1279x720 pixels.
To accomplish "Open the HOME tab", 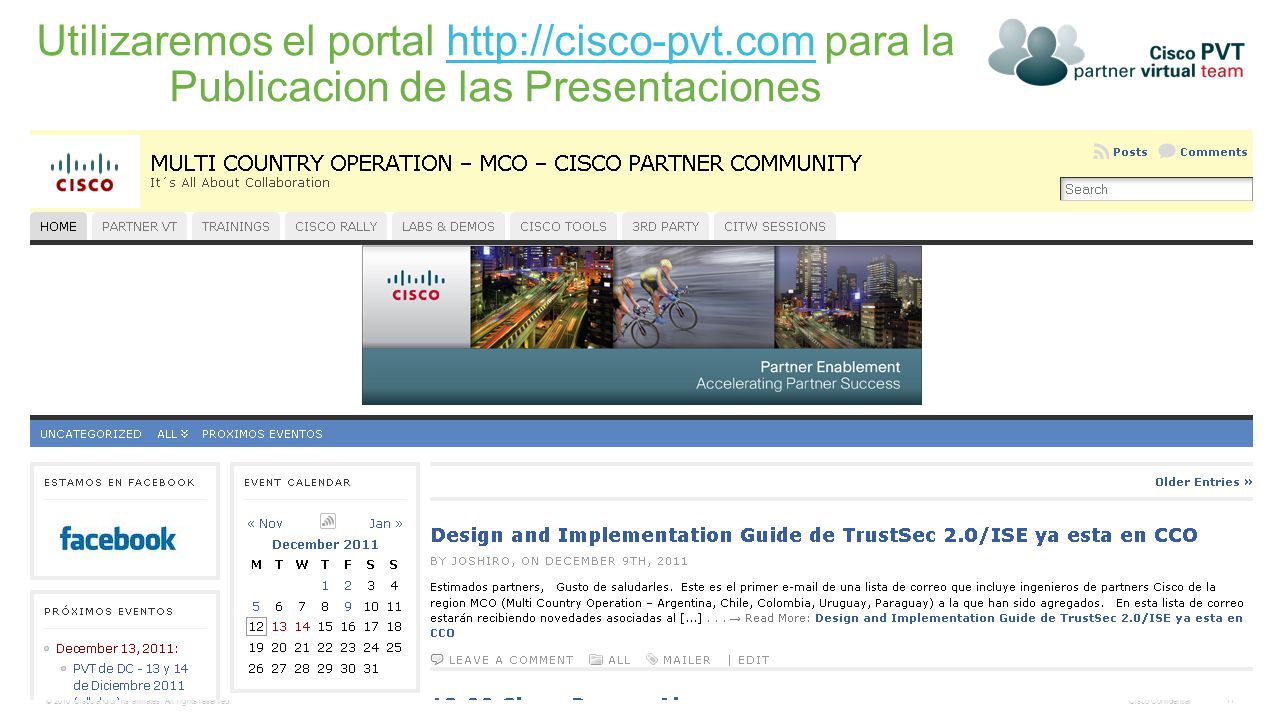I will (x=58, y=227).
